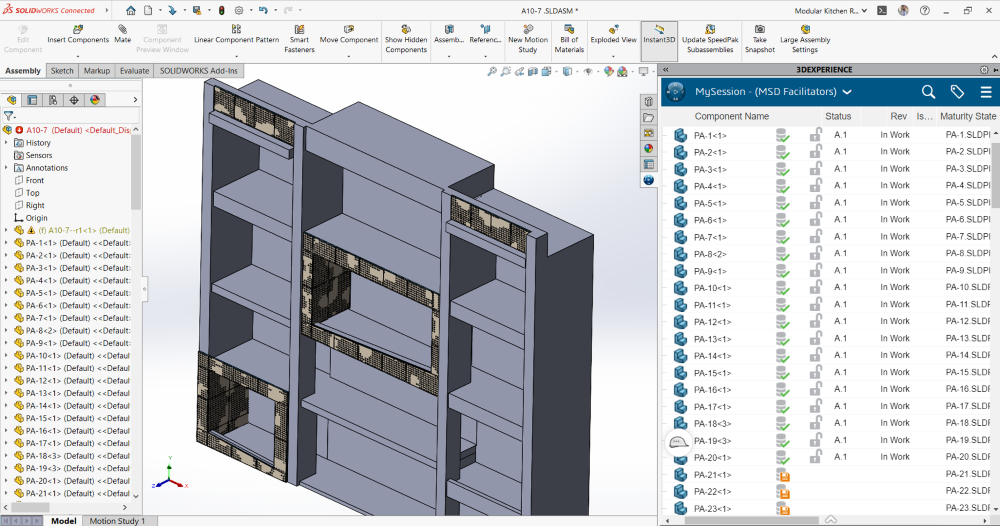This screenshot has height=526, width=1000.
Task: Click the Component Name column header
Action: pyautogui.click(x=732, y=116)
